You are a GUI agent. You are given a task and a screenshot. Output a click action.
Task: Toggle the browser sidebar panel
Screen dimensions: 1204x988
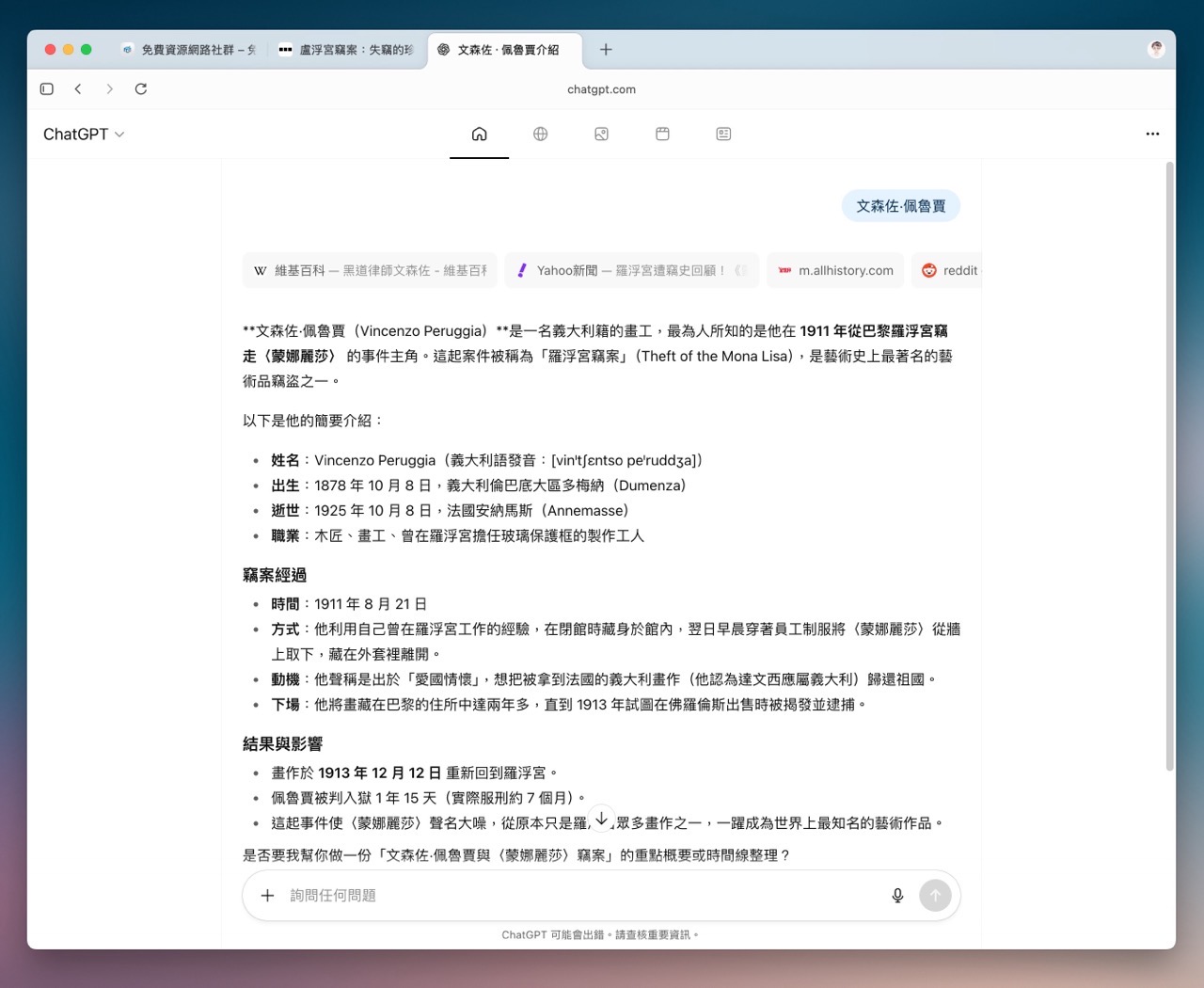tap(47, 89)
